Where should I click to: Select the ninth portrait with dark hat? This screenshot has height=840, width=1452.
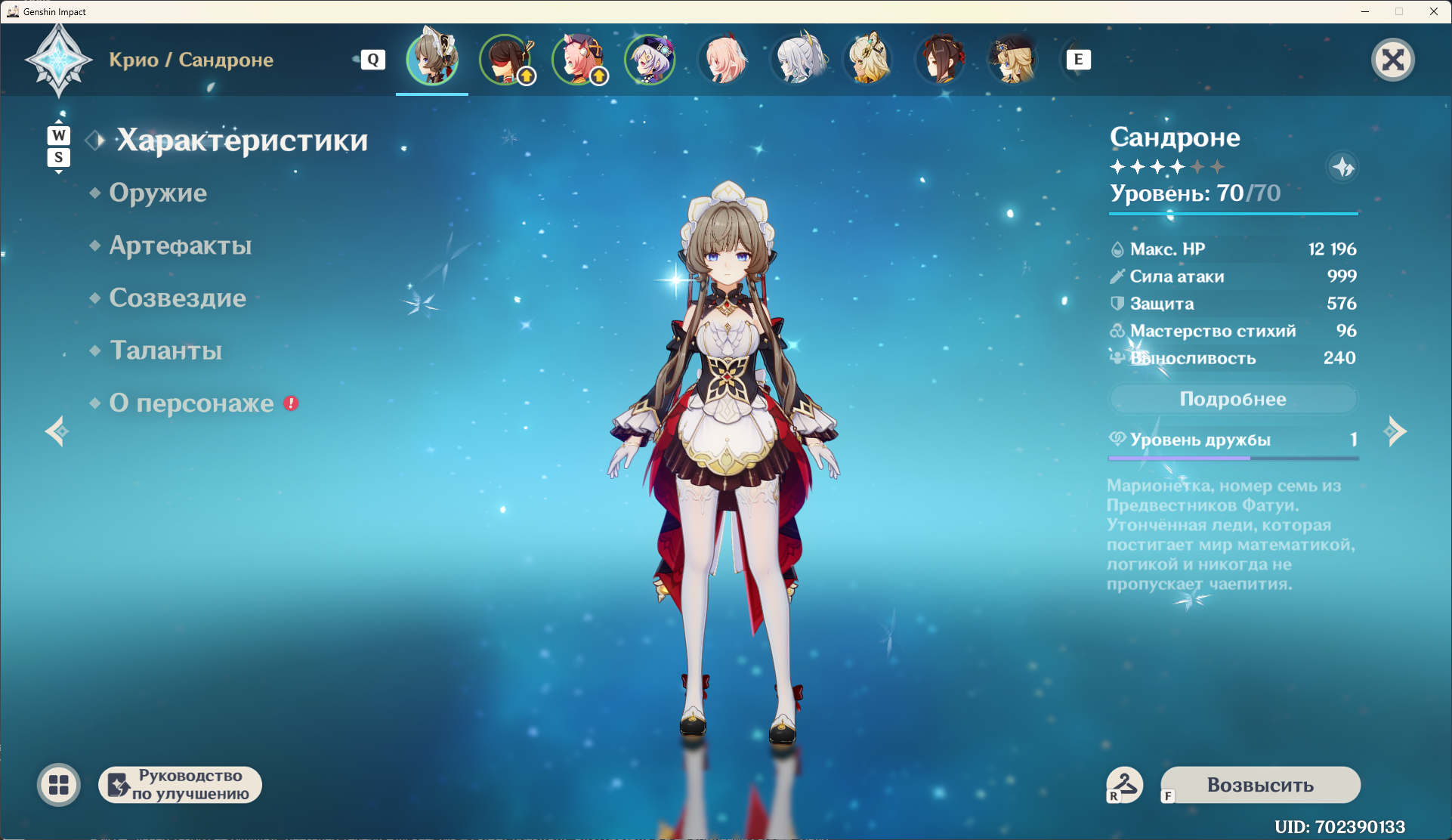pos(1013,59)
